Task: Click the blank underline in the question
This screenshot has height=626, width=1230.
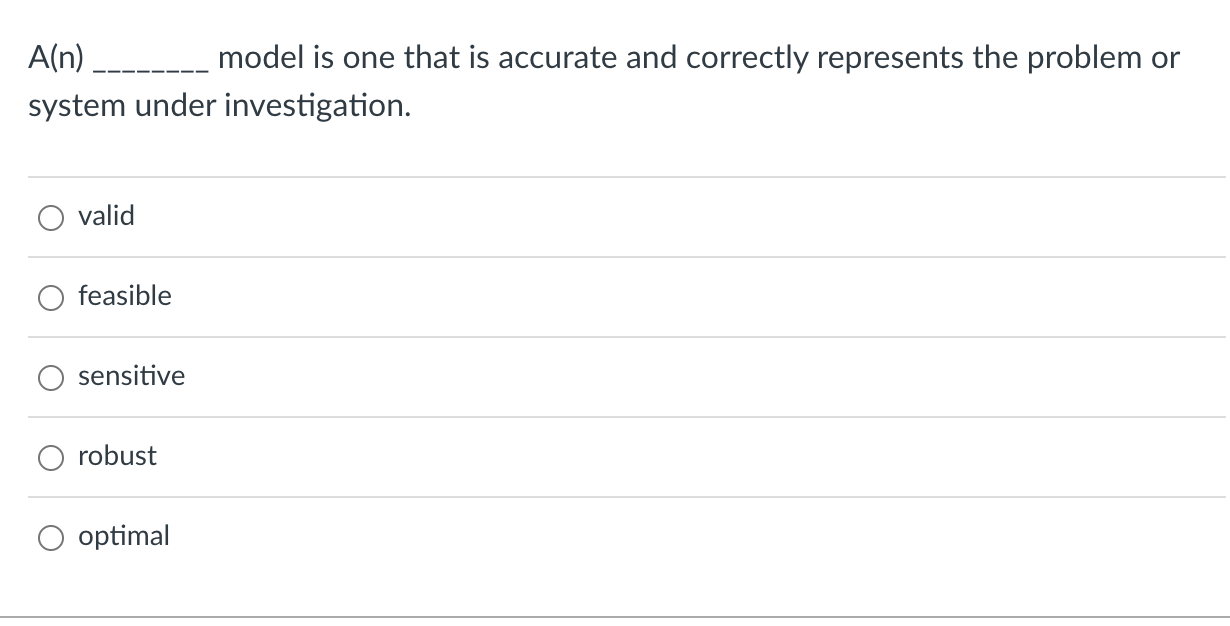Action: [150, 65]
